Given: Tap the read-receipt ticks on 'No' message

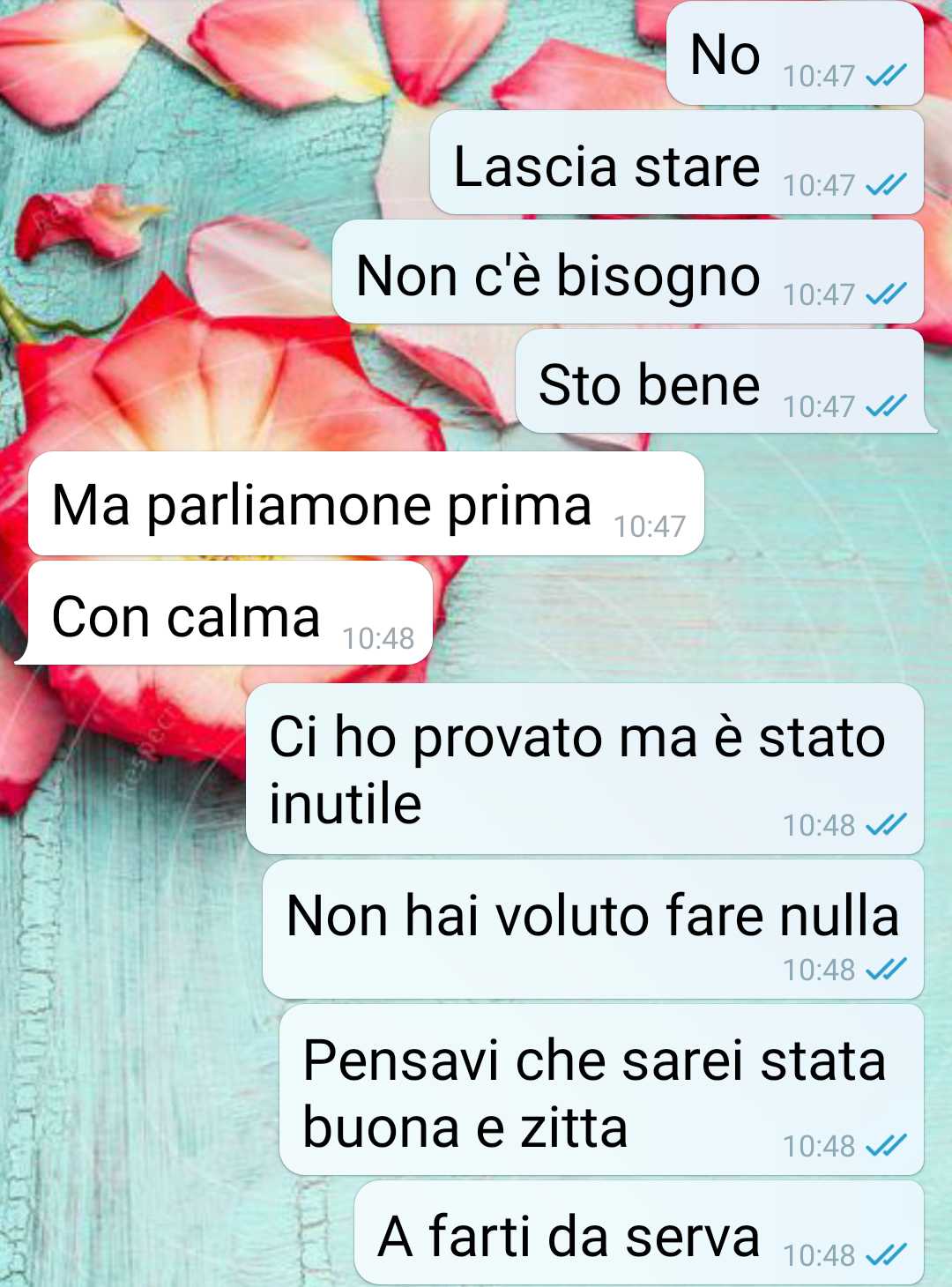Looking at the screenshot, I should click(886, 77).
